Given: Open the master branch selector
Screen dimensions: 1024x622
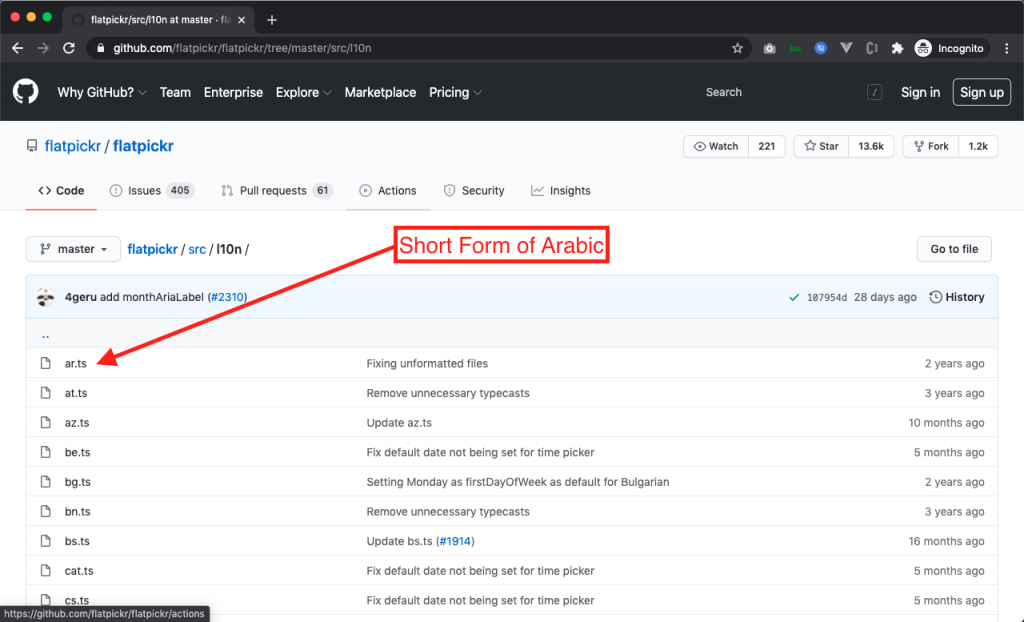Looking at the screenshot, I should pyautogui.click(x=73, y=249).
